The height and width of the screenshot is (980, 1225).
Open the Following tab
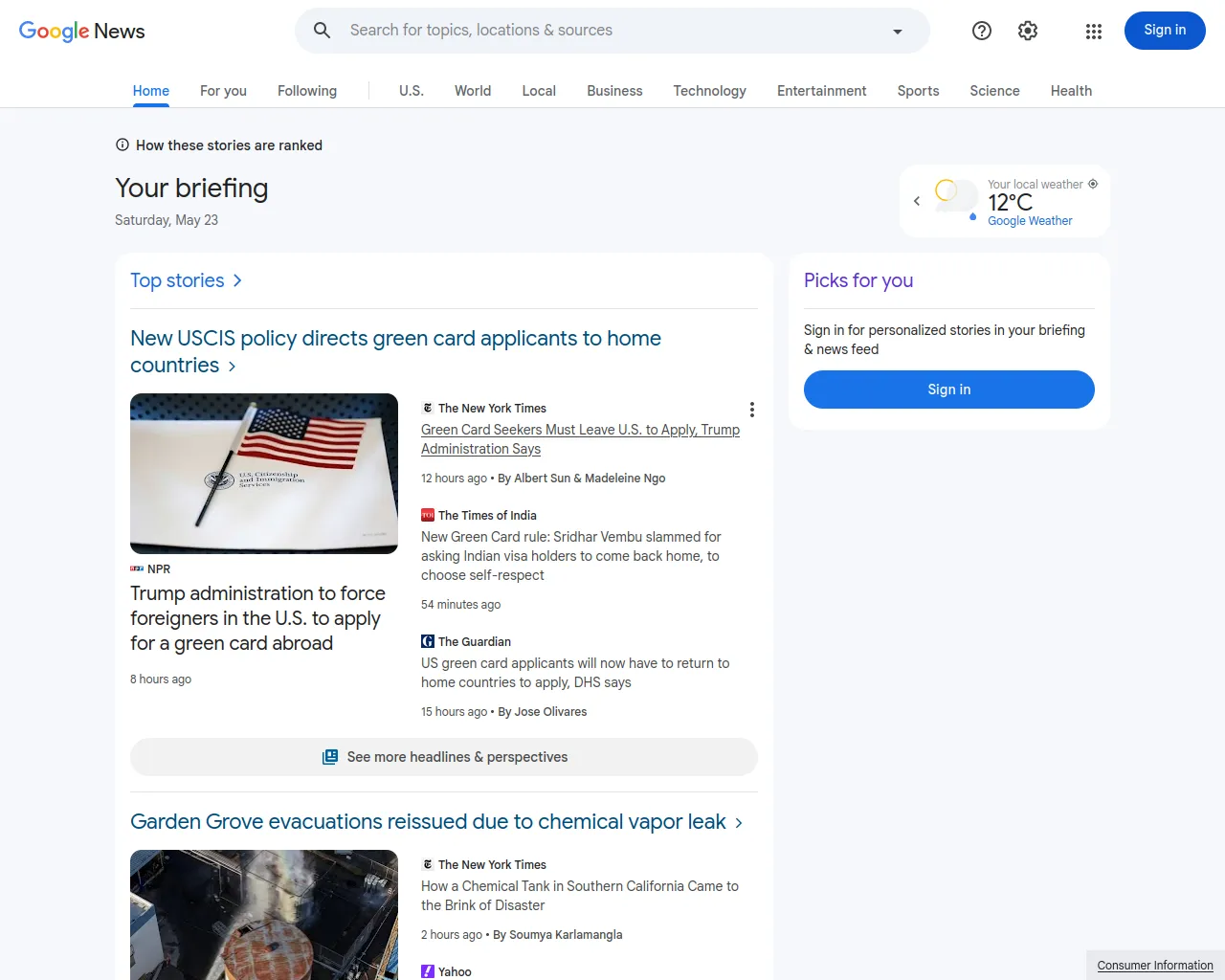coord(307,91)
